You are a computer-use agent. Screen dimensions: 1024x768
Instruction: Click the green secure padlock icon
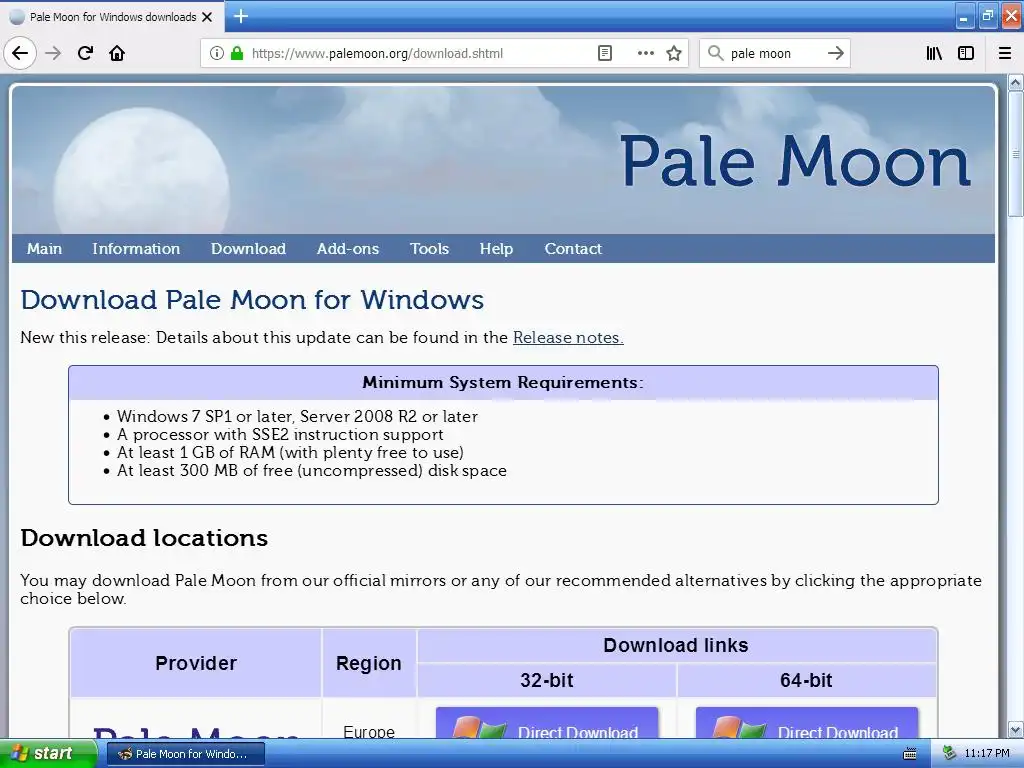tap(237, 53)
